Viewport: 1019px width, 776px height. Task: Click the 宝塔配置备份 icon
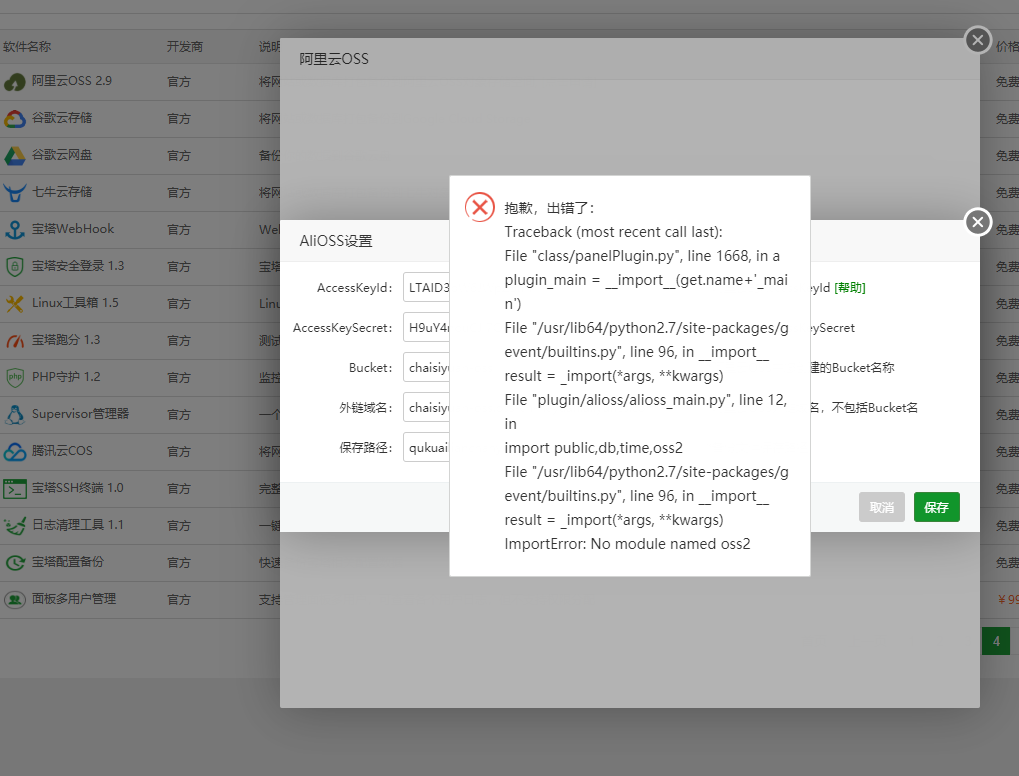(x=14, y=563)
